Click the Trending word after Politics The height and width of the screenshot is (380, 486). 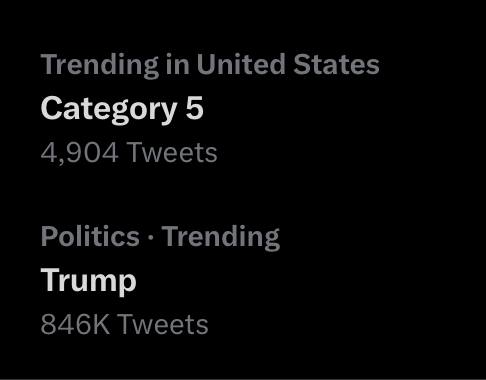221,237
